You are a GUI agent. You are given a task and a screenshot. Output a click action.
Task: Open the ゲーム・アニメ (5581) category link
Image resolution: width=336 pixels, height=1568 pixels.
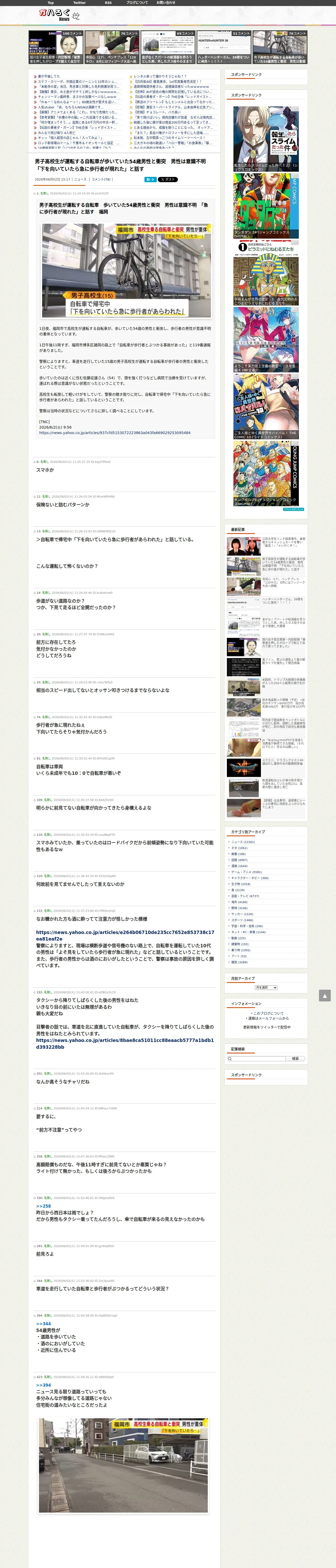(246, 872)
